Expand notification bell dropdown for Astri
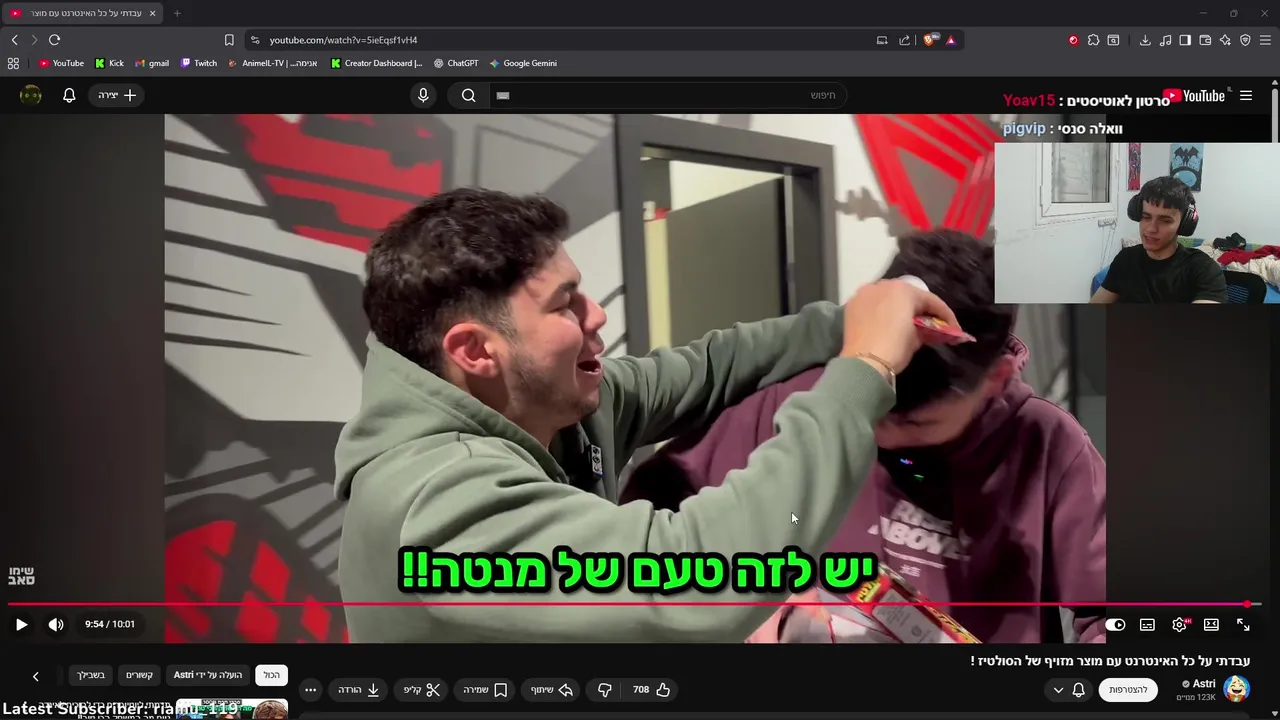 coord(1068,689)
